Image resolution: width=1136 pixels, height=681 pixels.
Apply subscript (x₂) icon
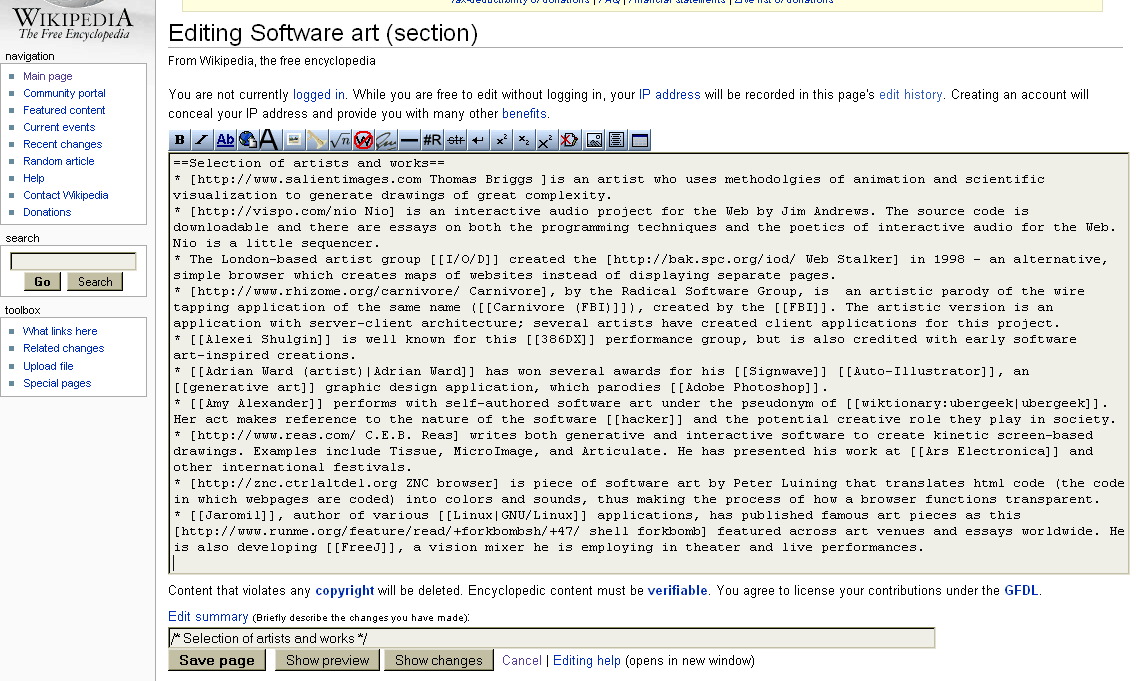click(x=524, y=140)
